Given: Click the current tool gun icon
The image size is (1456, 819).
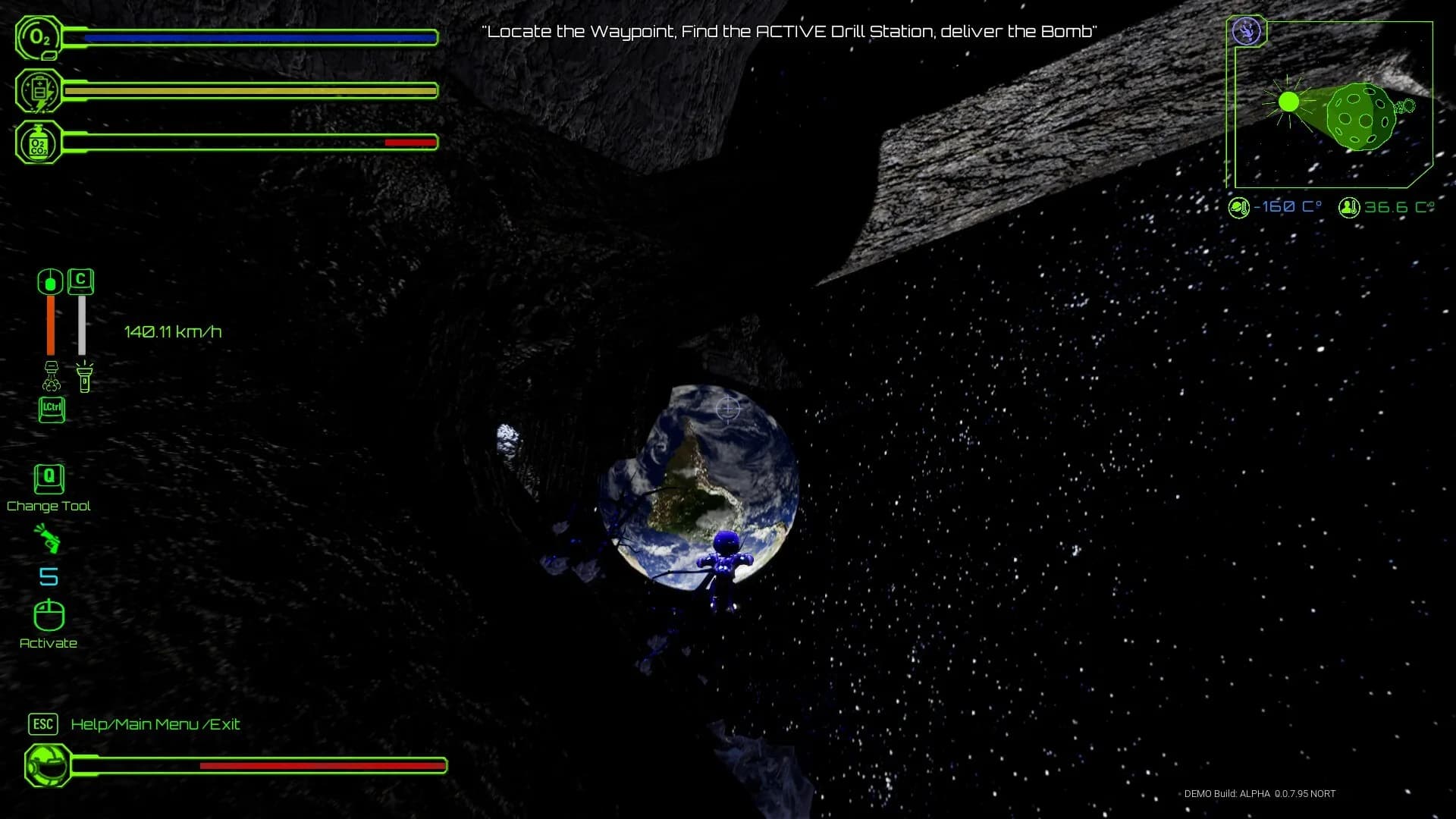Looking at the screenshot, I should pyautogui.click(x=48, y=539).
